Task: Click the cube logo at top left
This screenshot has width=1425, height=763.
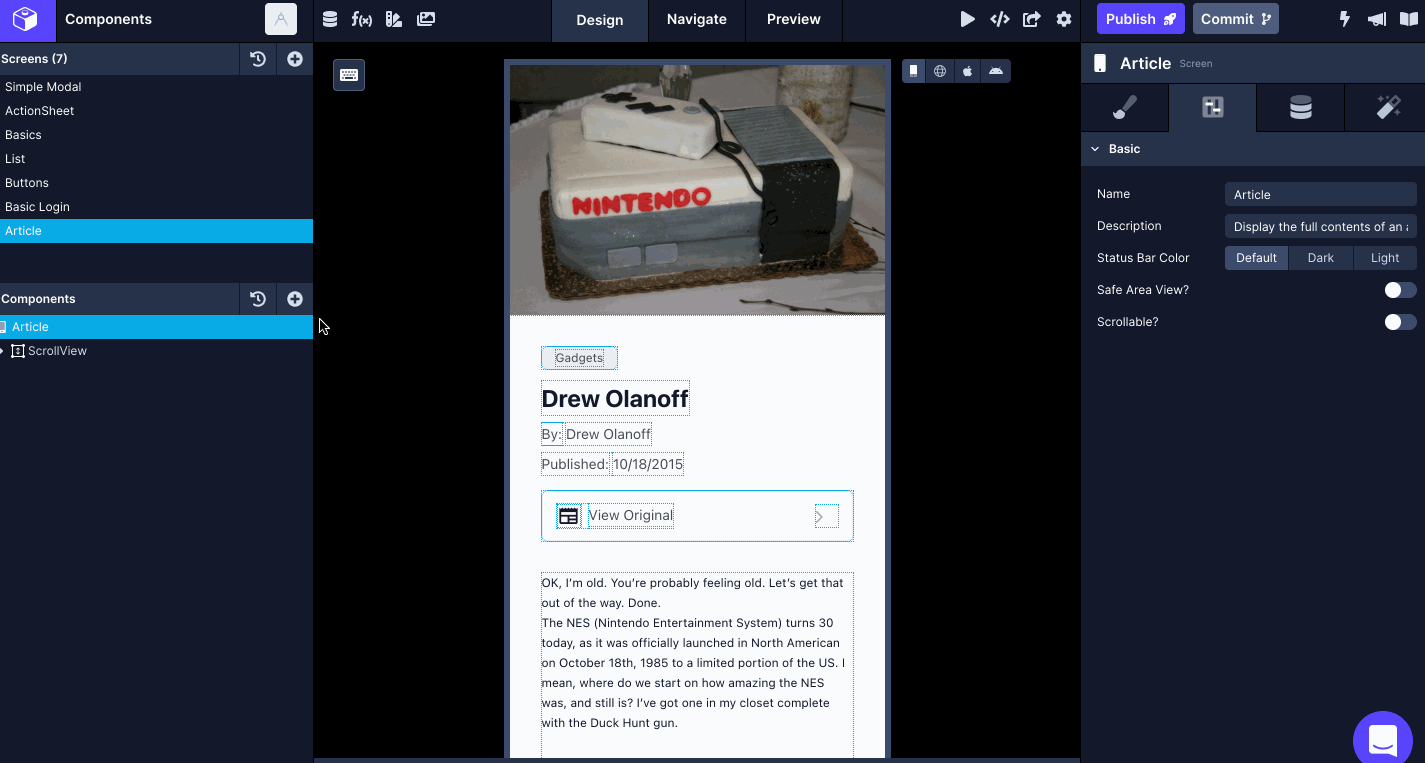Action: 25,19
